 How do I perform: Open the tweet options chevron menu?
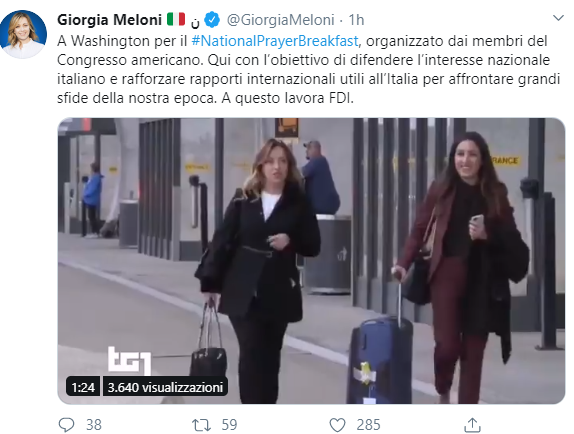click(x=558, y=18)
